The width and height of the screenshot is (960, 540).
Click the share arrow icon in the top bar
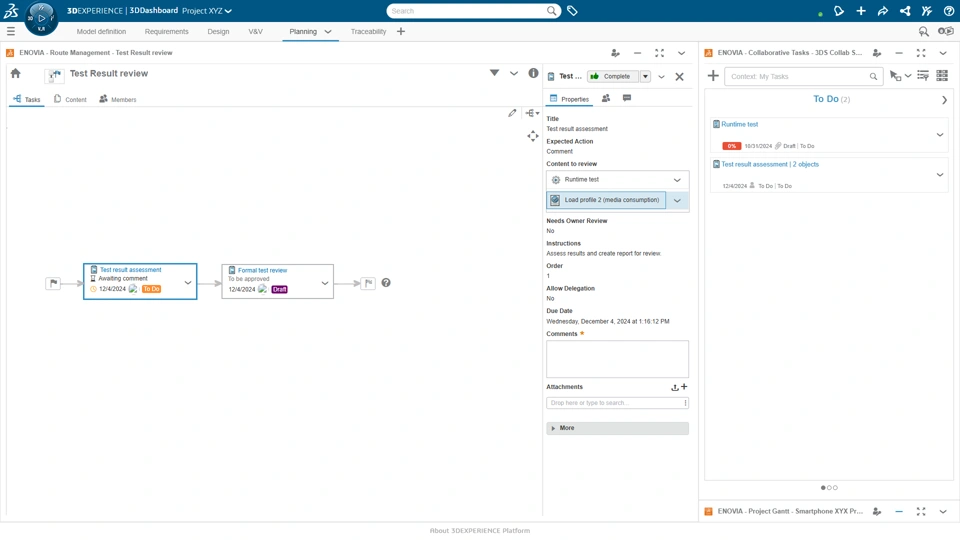click(883, 10)
